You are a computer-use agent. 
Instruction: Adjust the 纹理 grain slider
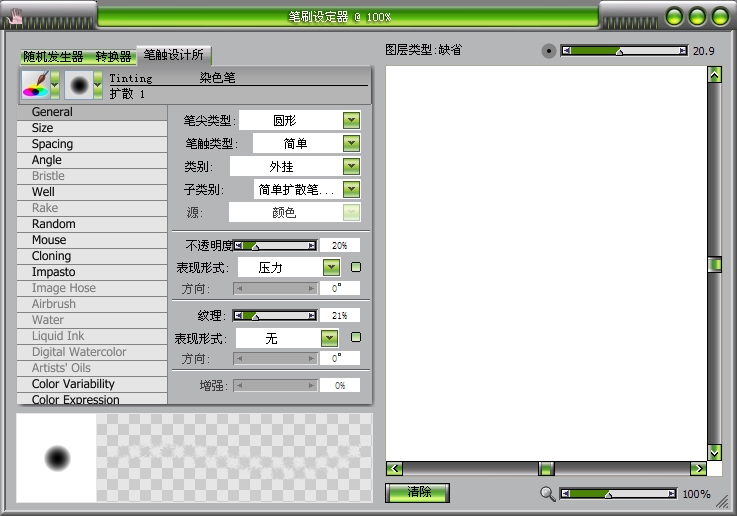pyautogui.click(x=275, y=315)
